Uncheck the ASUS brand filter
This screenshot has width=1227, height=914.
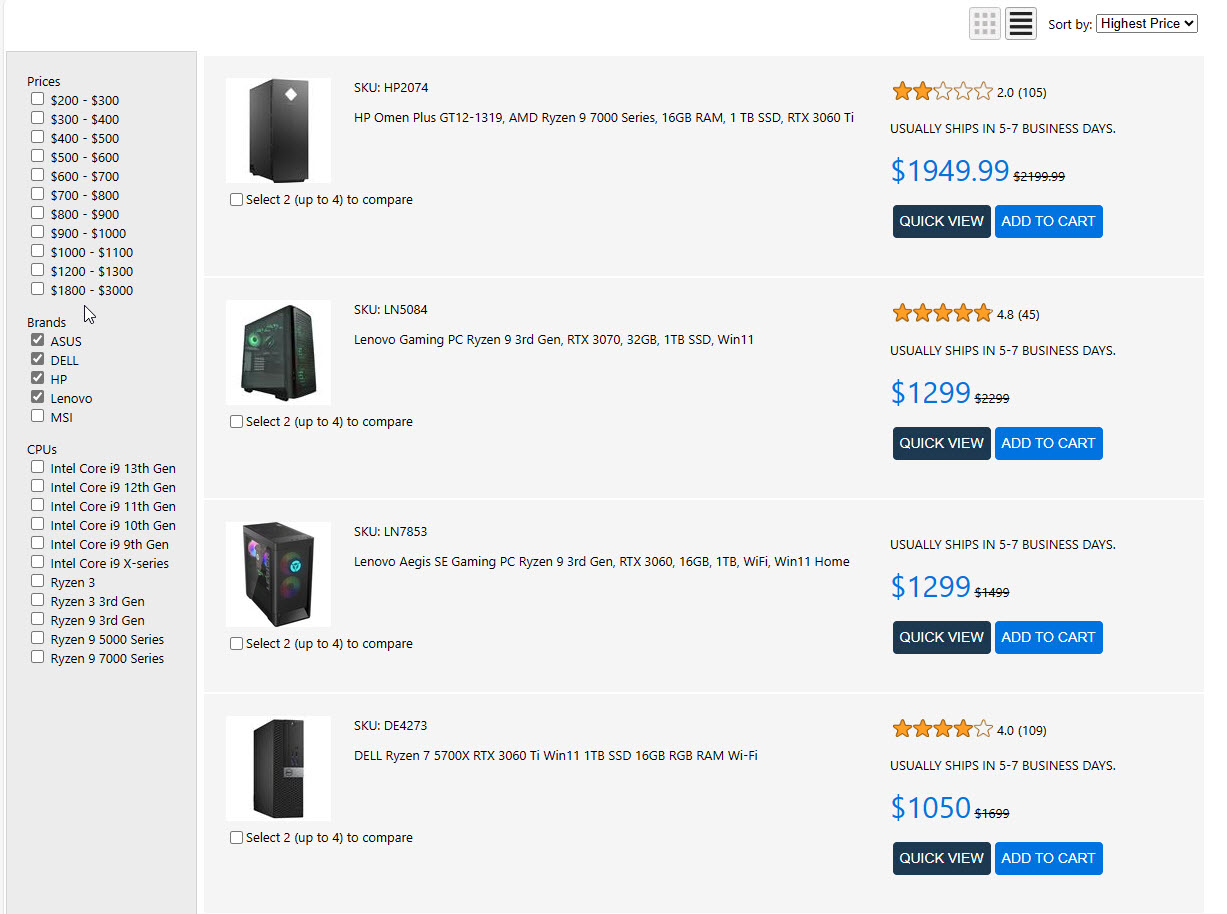coord(38,341)
